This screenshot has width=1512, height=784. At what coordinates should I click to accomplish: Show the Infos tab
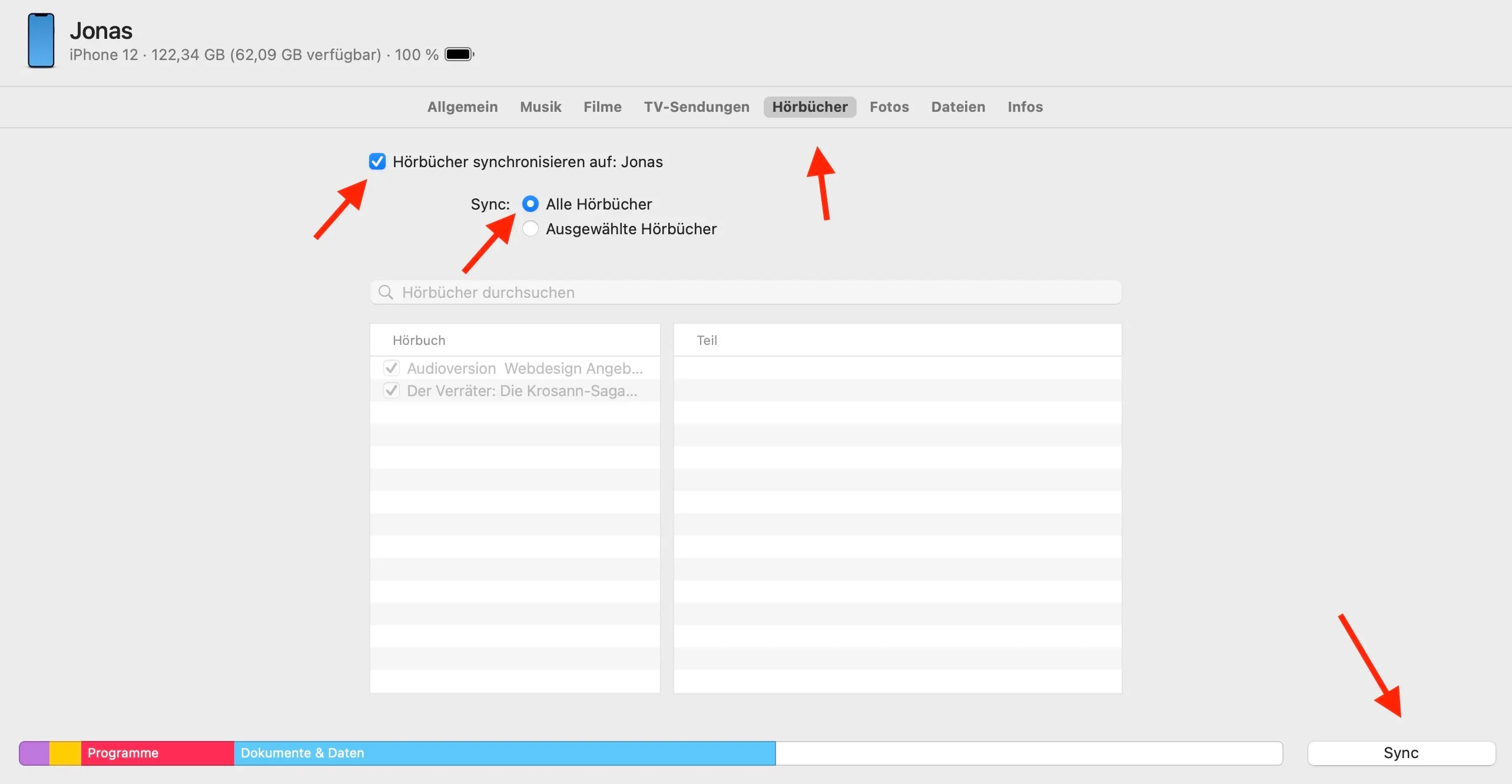click(1025, 107)
